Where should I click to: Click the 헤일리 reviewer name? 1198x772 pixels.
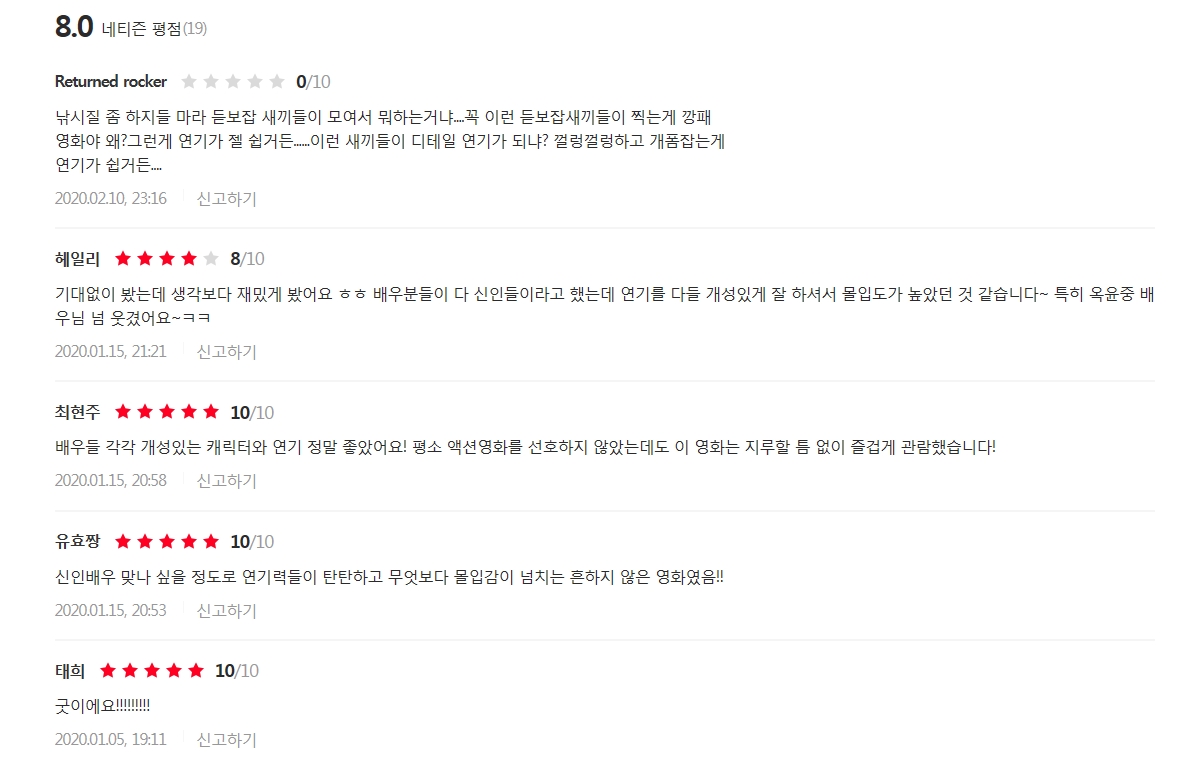coord(78,259)
